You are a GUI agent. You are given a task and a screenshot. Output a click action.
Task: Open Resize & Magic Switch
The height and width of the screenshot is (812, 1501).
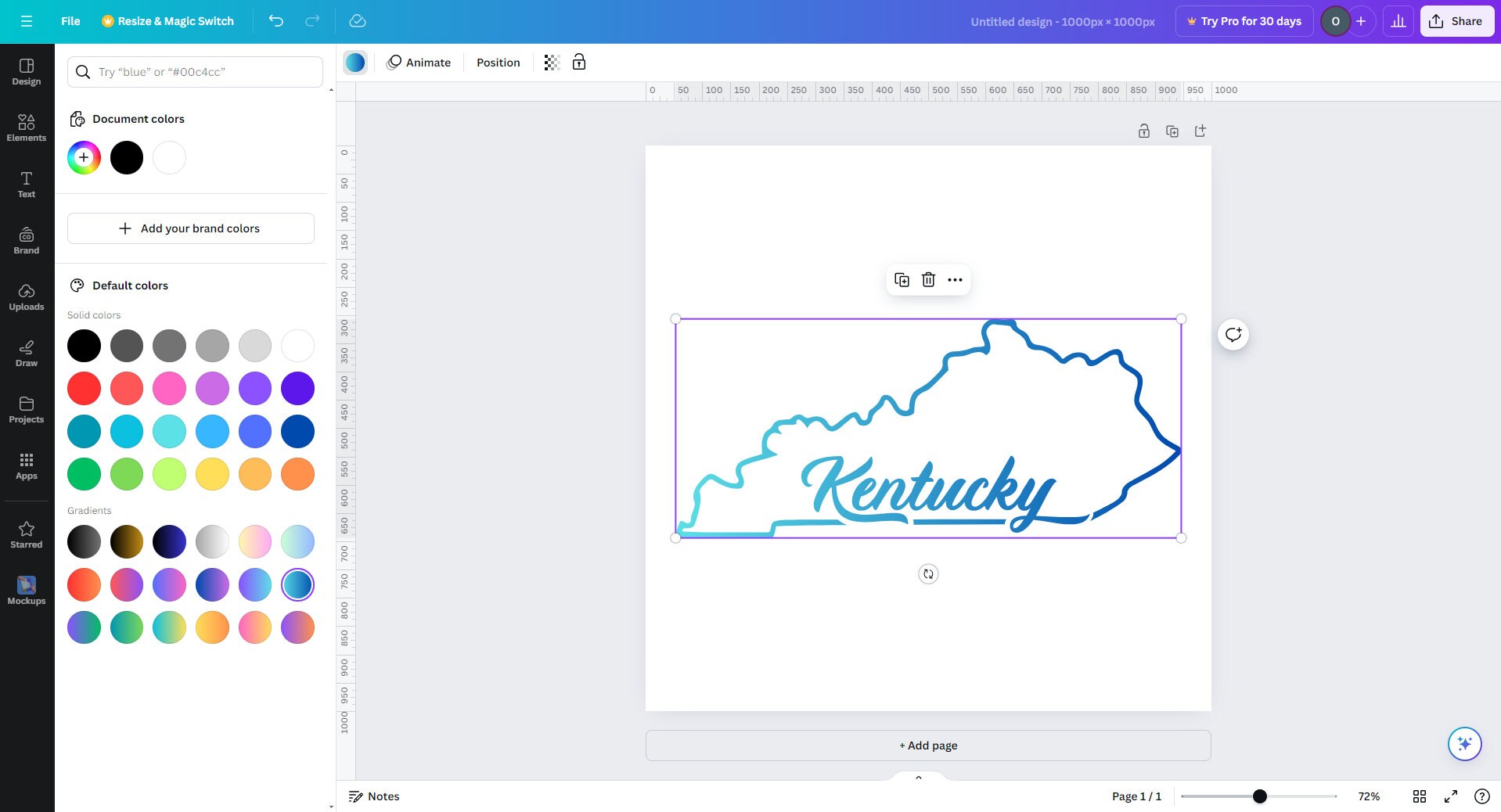167,21
